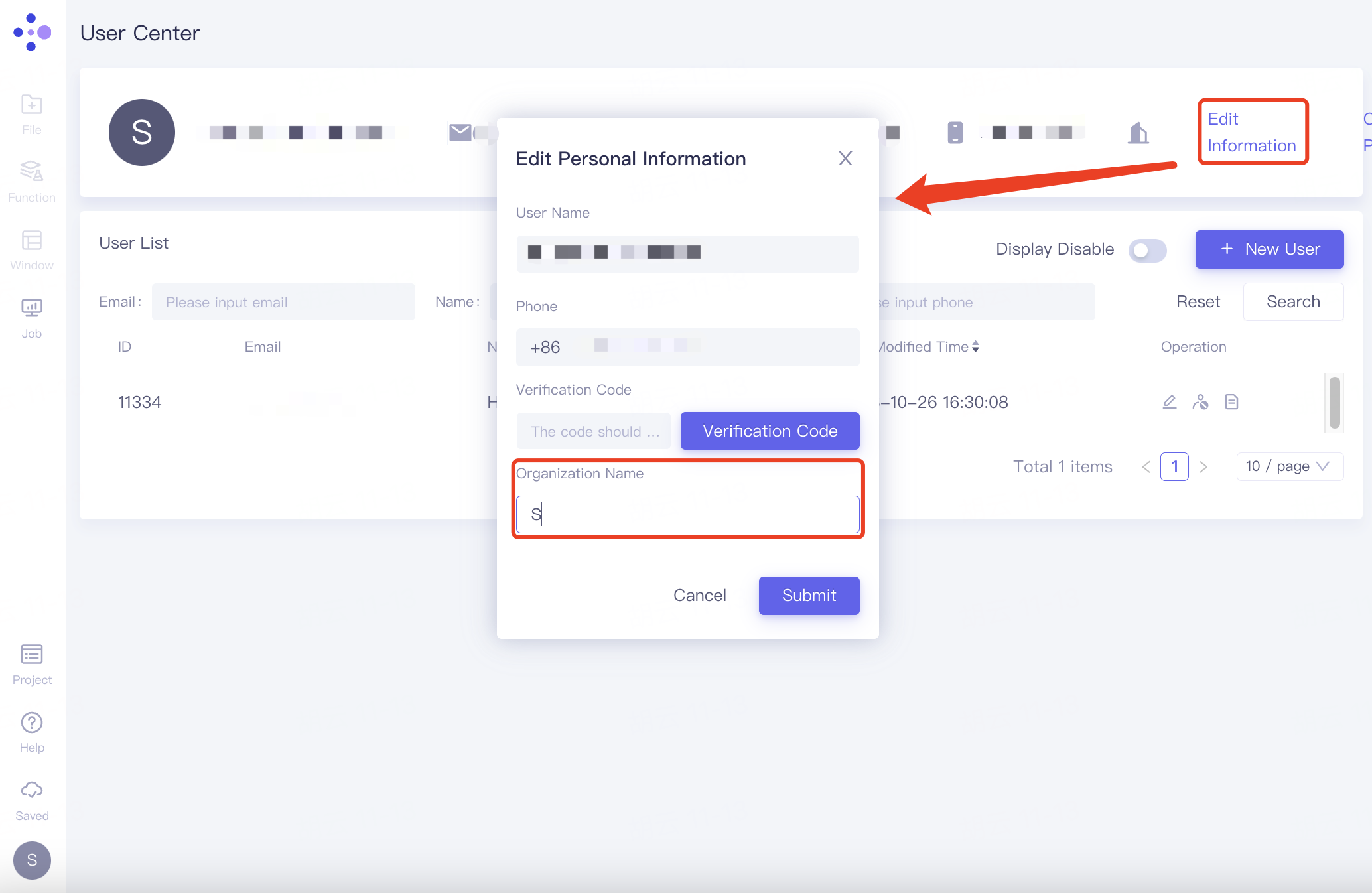1372x893 pixels.
Task: Go to Job in sidebar
Action: [x=31, y=317]
